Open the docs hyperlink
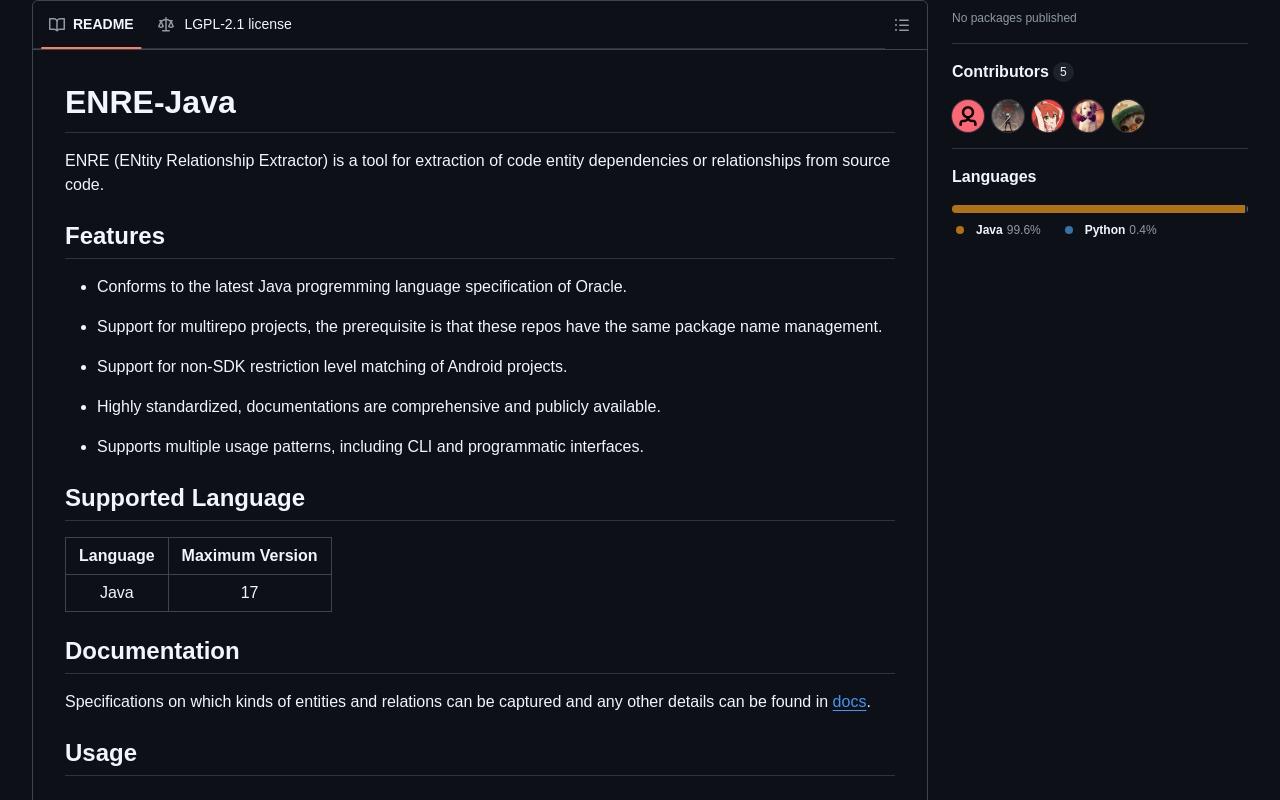1280x800 pixels. (849, 702)
